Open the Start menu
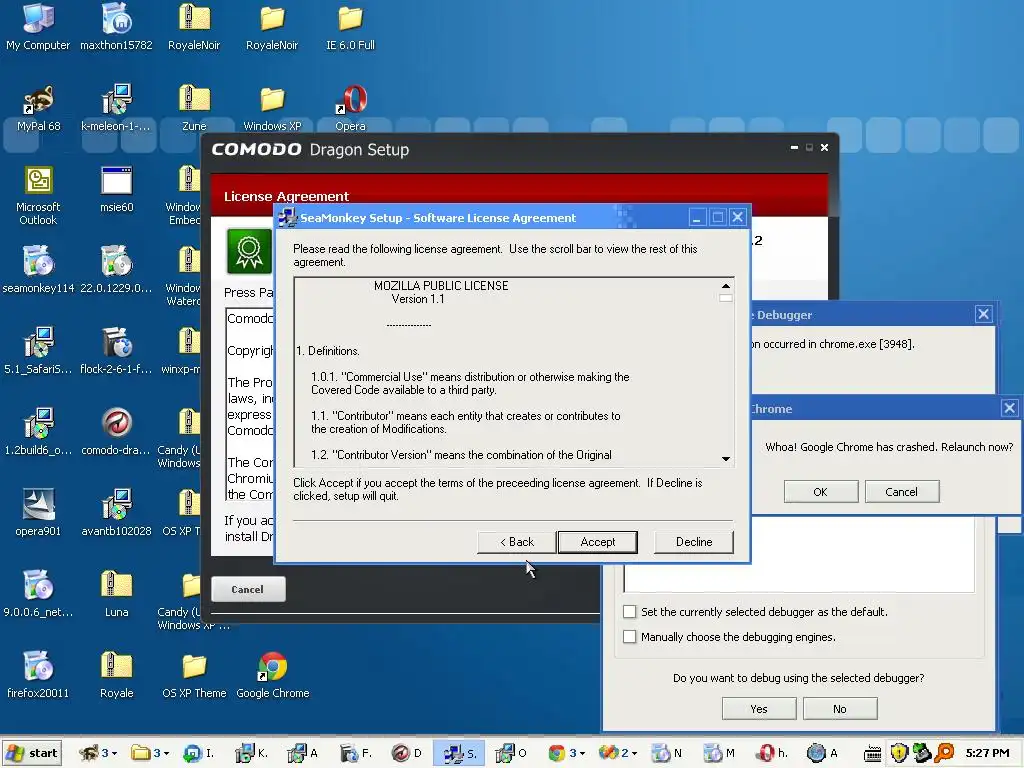Image resolution: width=1024 pixels, height=768 pixels. (x=31, y=753)
